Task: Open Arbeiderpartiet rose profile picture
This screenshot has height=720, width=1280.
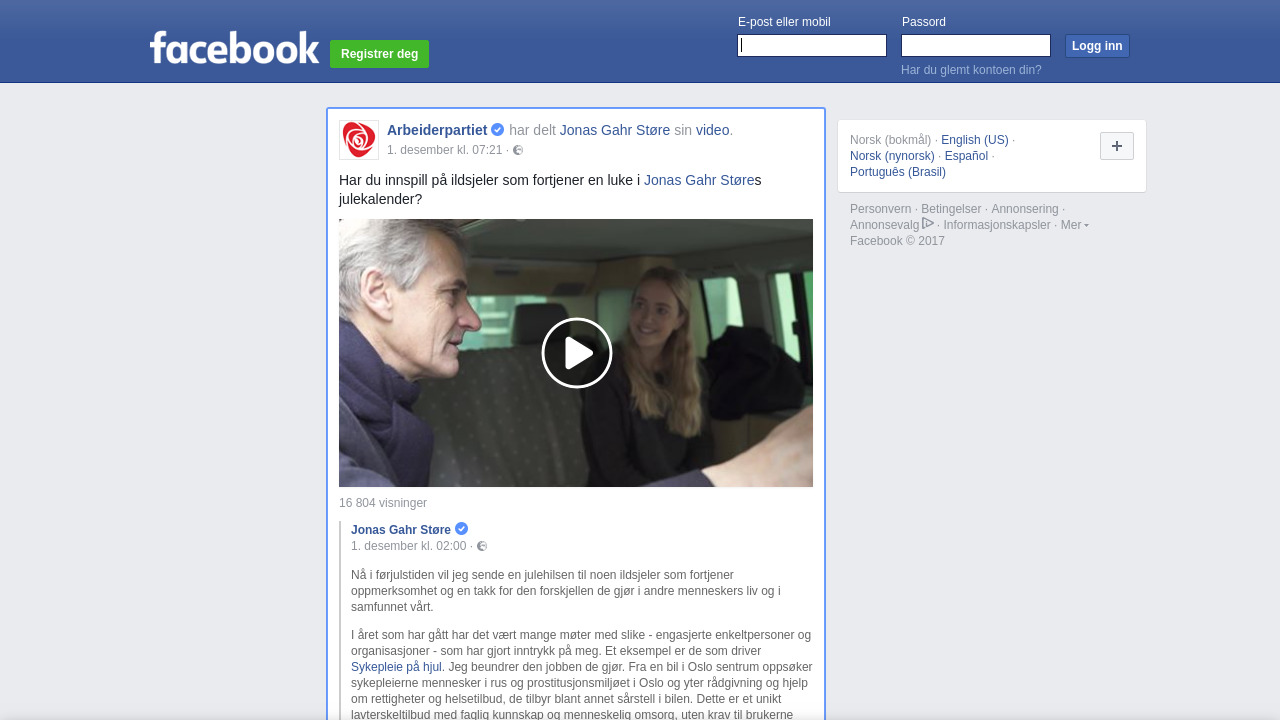Action: coord(359,140)
